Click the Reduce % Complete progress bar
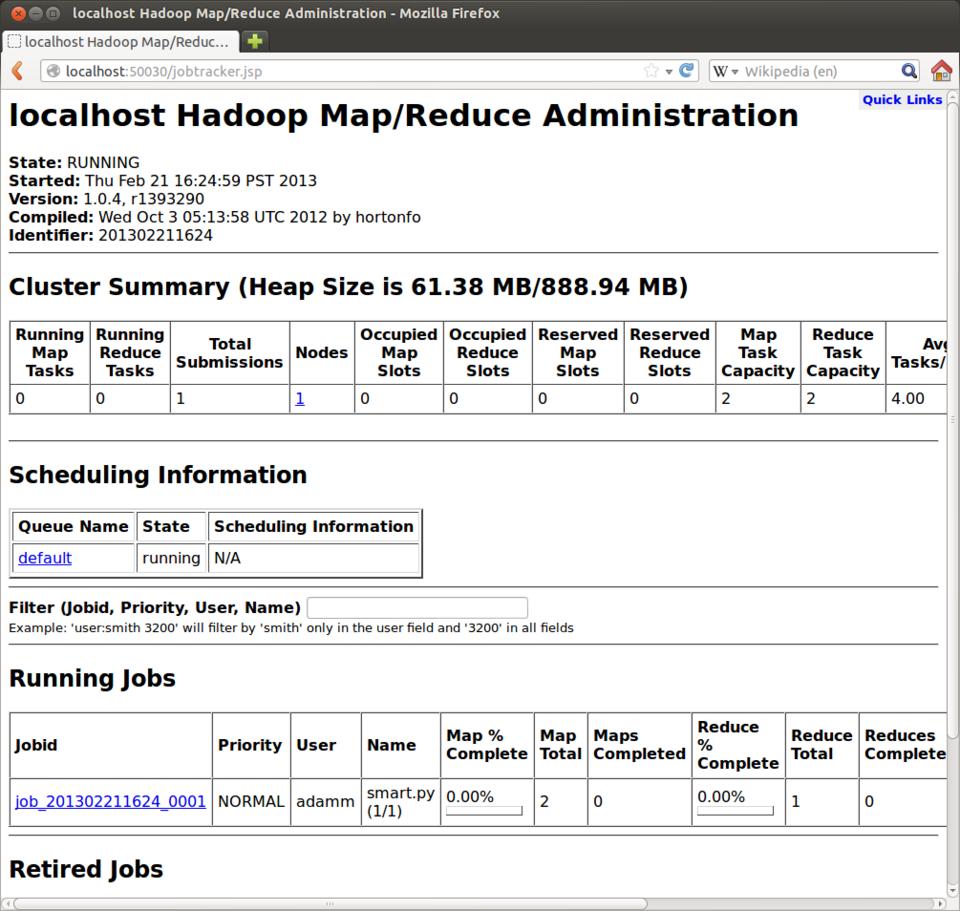 click(x=735, y=811)
